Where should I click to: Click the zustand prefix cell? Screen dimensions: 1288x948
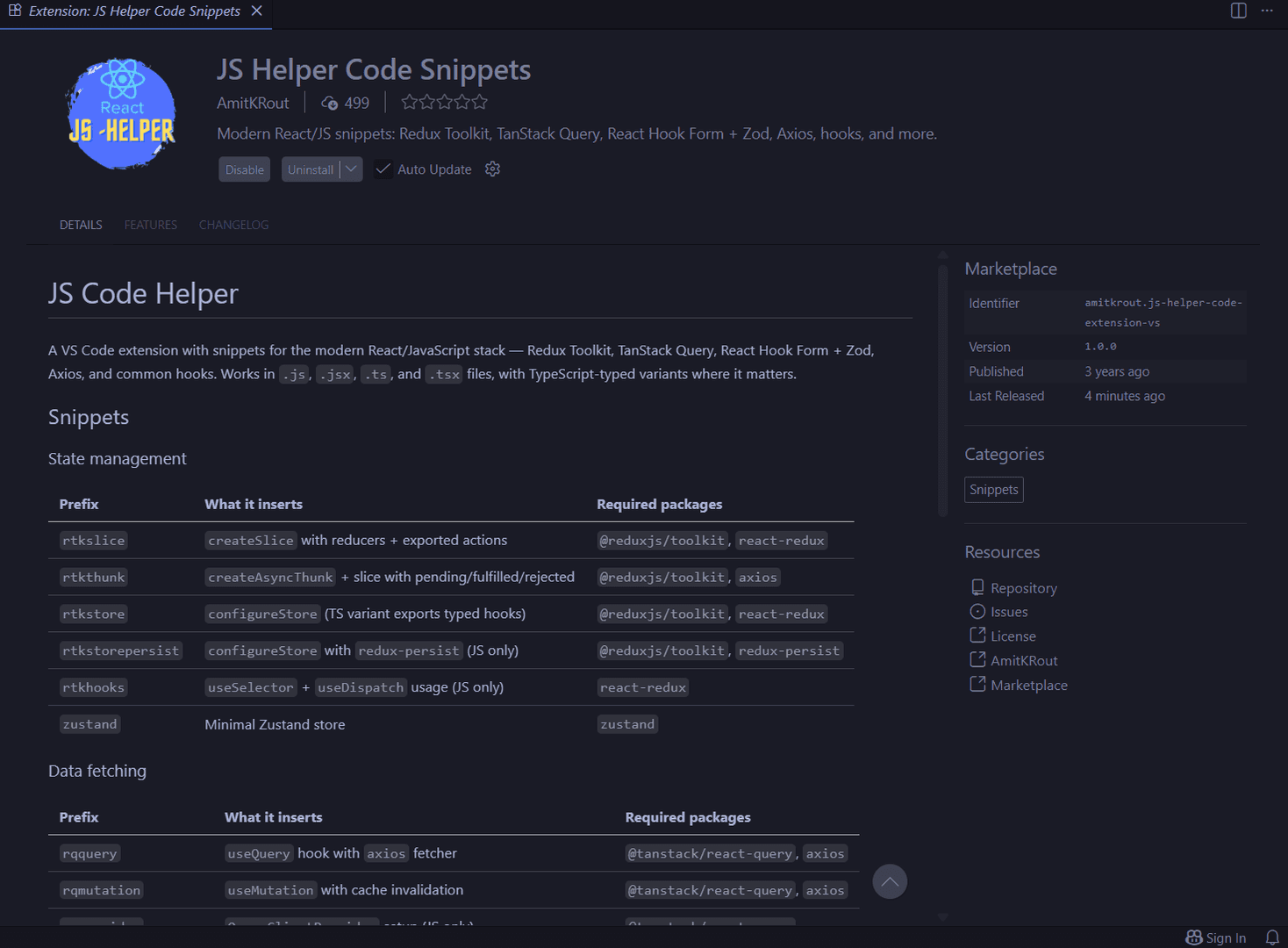(89, 725)
